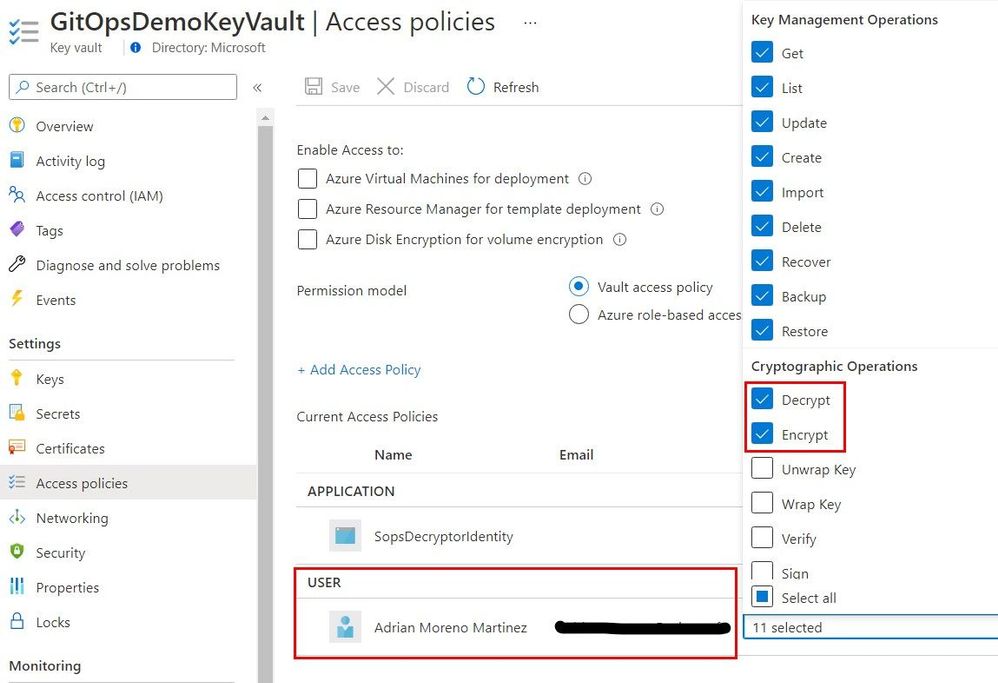
Task: Uncheck the Backup key permission
Action: point(762,295)
